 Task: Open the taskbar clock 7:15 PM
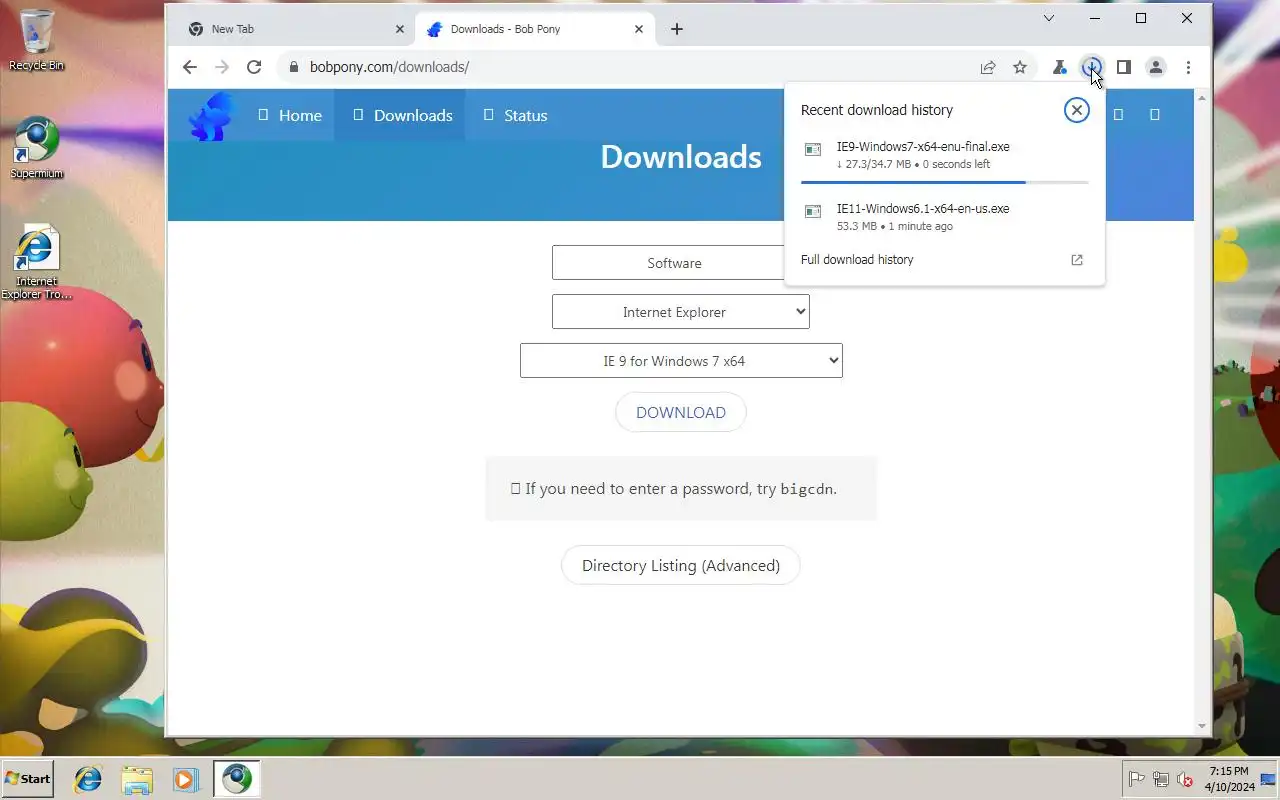click(1228, 779)
